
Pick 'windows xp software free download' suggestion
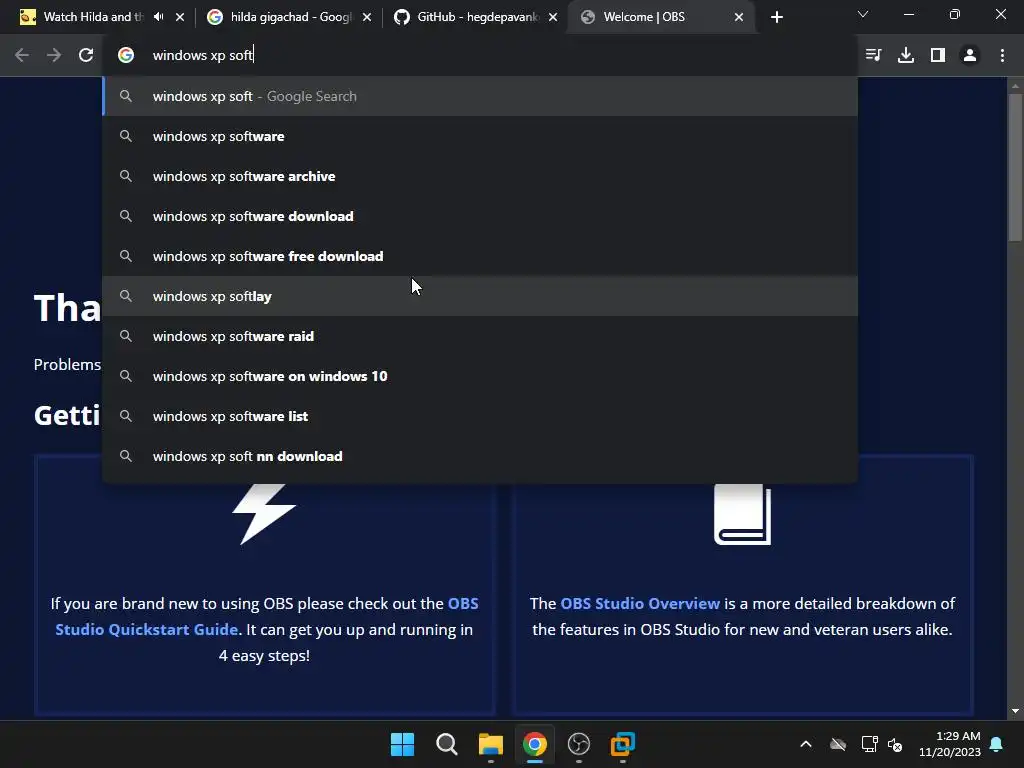pyautogui.click(x=480, y=256)
